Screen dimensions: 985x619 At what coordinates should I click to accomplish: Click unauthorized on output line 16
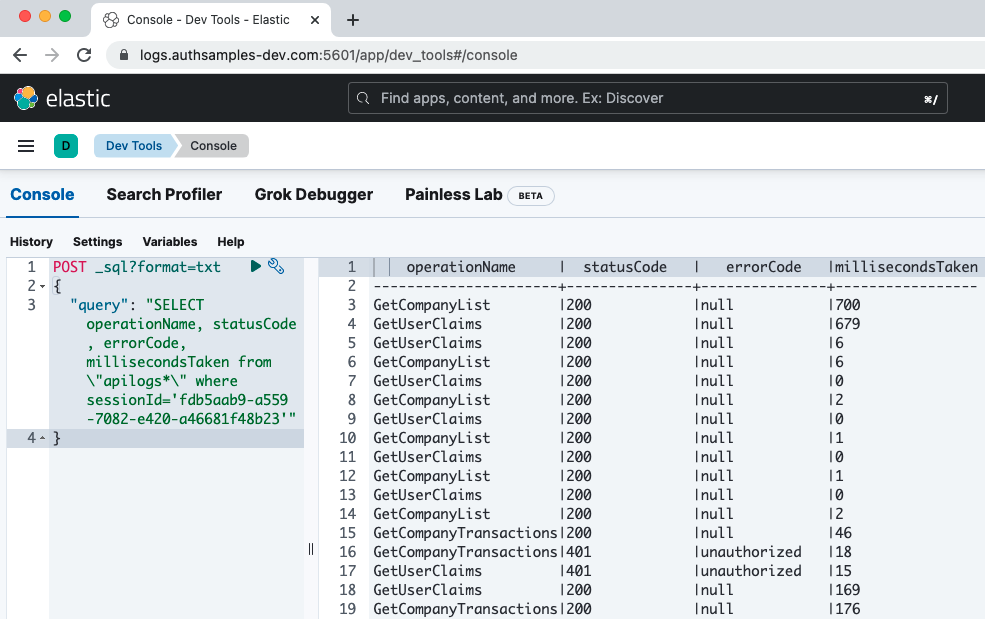pyautogui.click(x=751, y=552)
